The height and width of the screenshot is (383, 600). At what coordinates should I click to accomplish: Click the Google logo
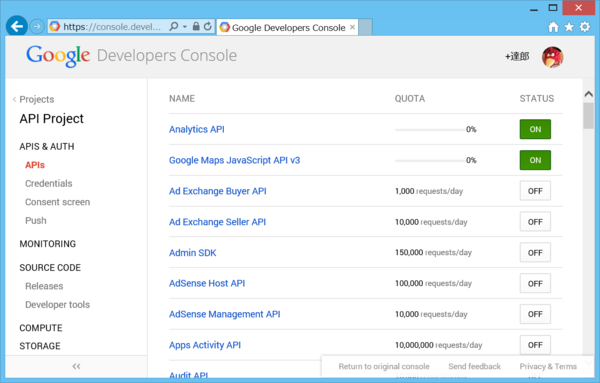(x=58, y=56)
